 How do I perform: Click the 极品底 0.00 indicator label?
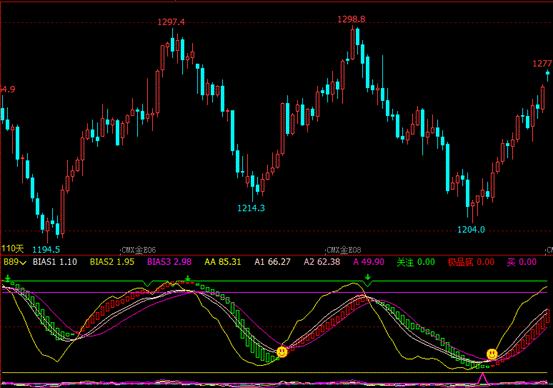pyautogui.click(x=471, y=262)
